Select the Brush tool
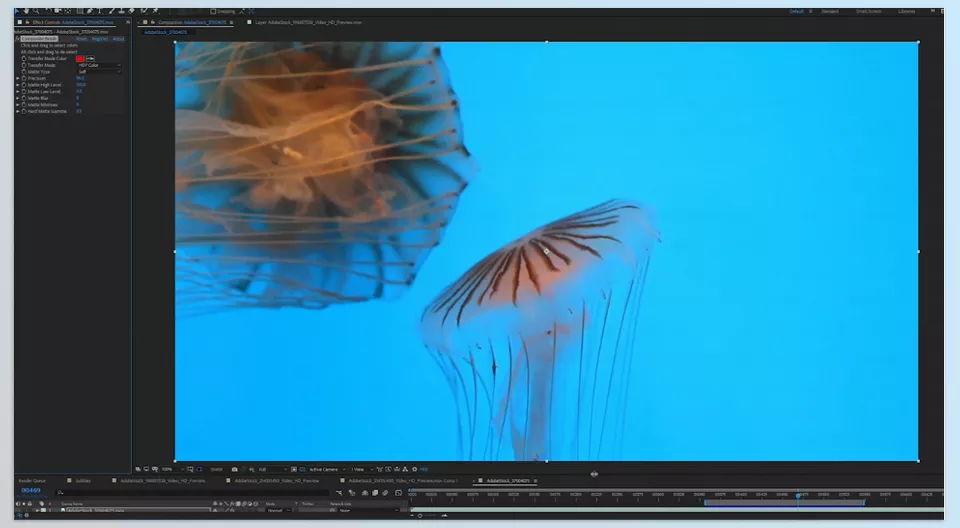Viewport: 960px width, 528px height. 111,11
